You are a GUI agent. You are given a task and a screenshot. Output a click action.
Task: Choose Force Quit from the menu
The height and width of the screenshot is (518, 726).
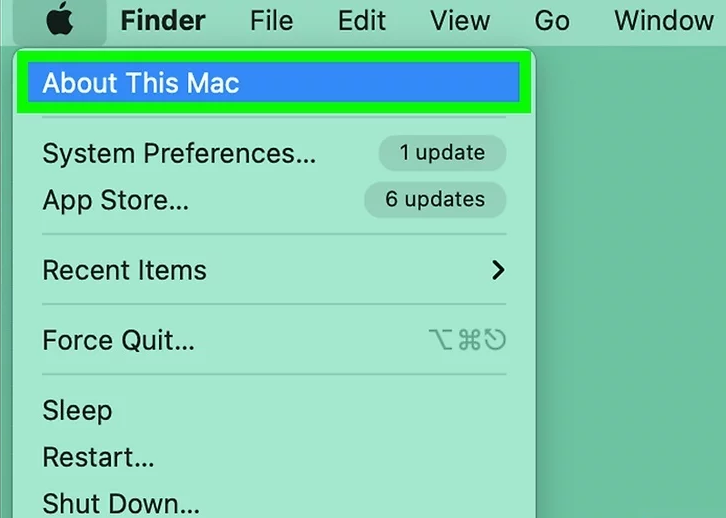click(274, 340)
